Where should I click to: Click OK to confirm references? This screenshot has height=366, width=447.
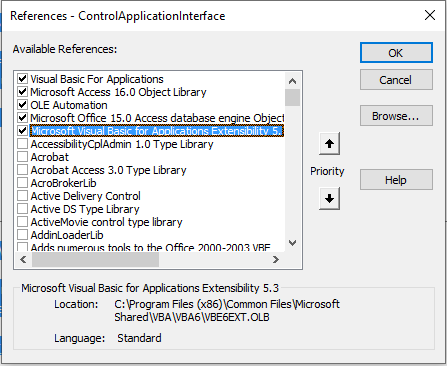pos(396,53)
